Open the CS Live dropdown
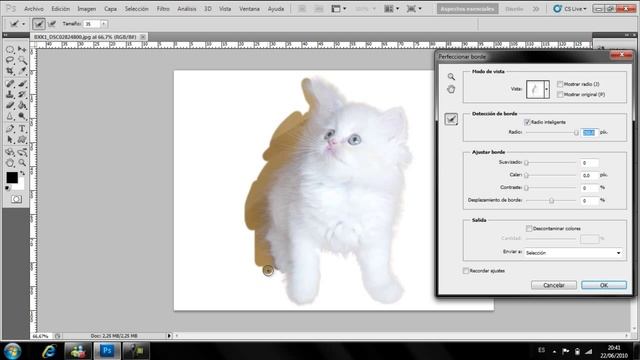This screenshot has width=640, height=360. 570,9
